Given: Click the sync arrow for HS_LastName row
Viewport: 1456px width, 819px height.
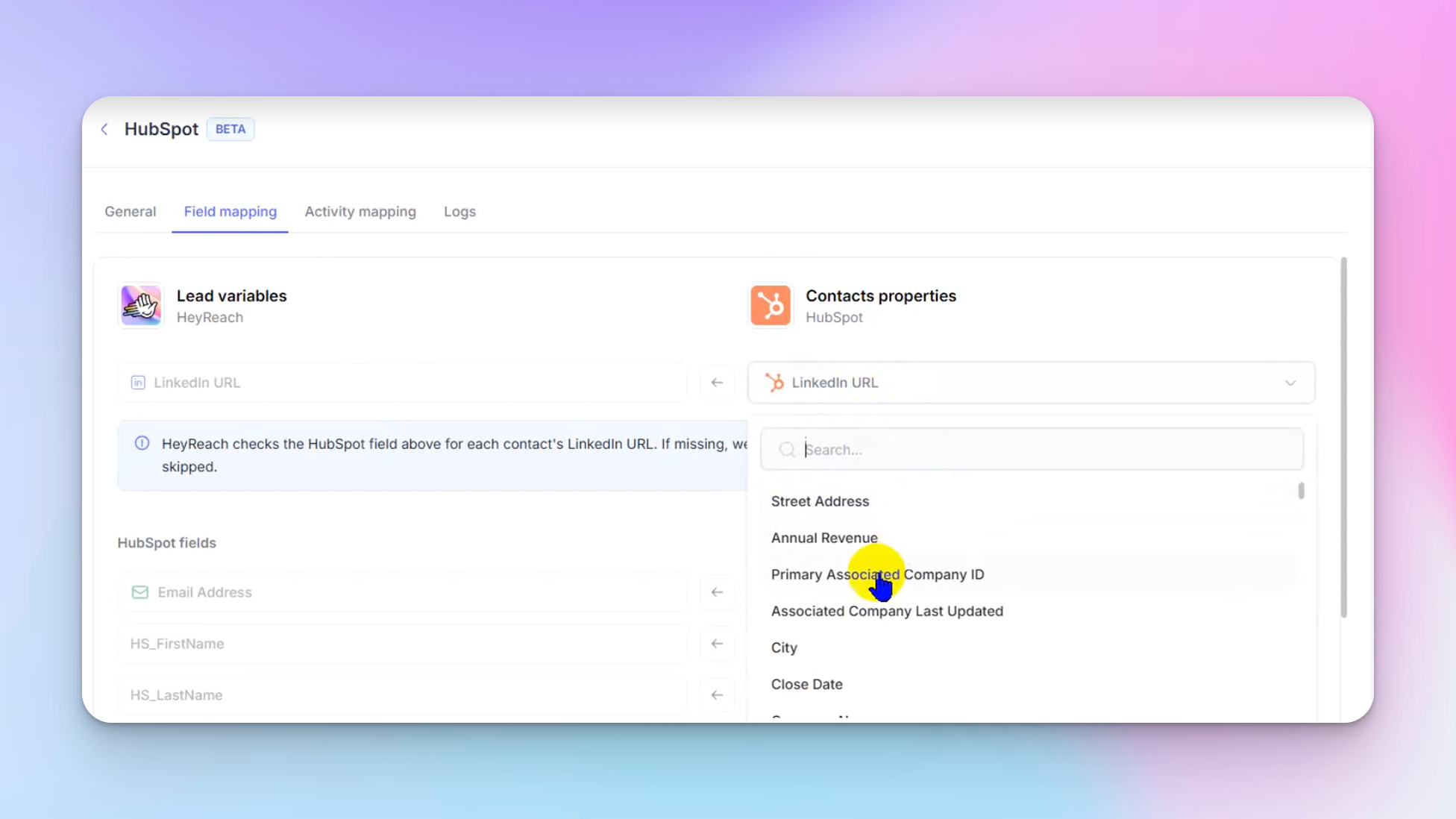Looking at the screenshot, I should point(717,695).
